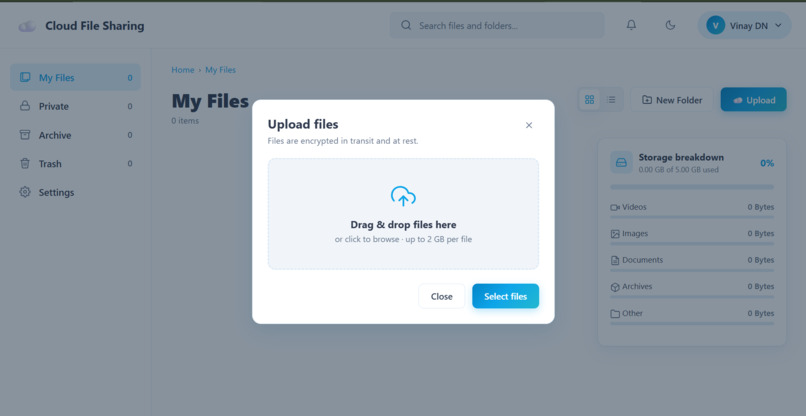
Task: Toggle dark mode moon icon
Action: tap(670, 25)
